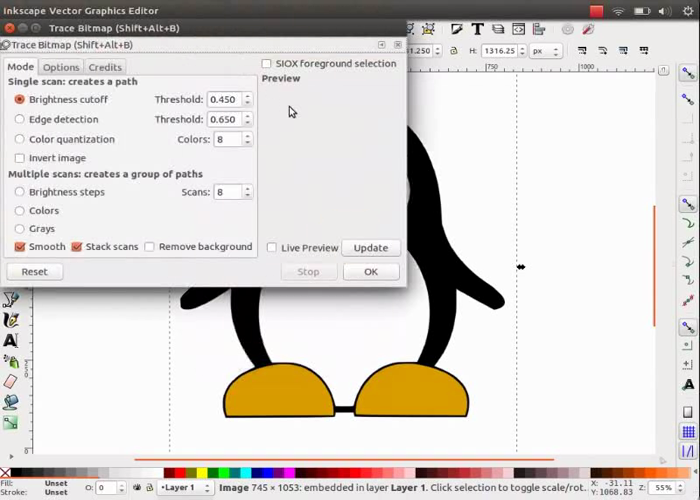This screenshot has width=700, height=500.
Task: Click the Update preview button
Action: tap(371, 248)
